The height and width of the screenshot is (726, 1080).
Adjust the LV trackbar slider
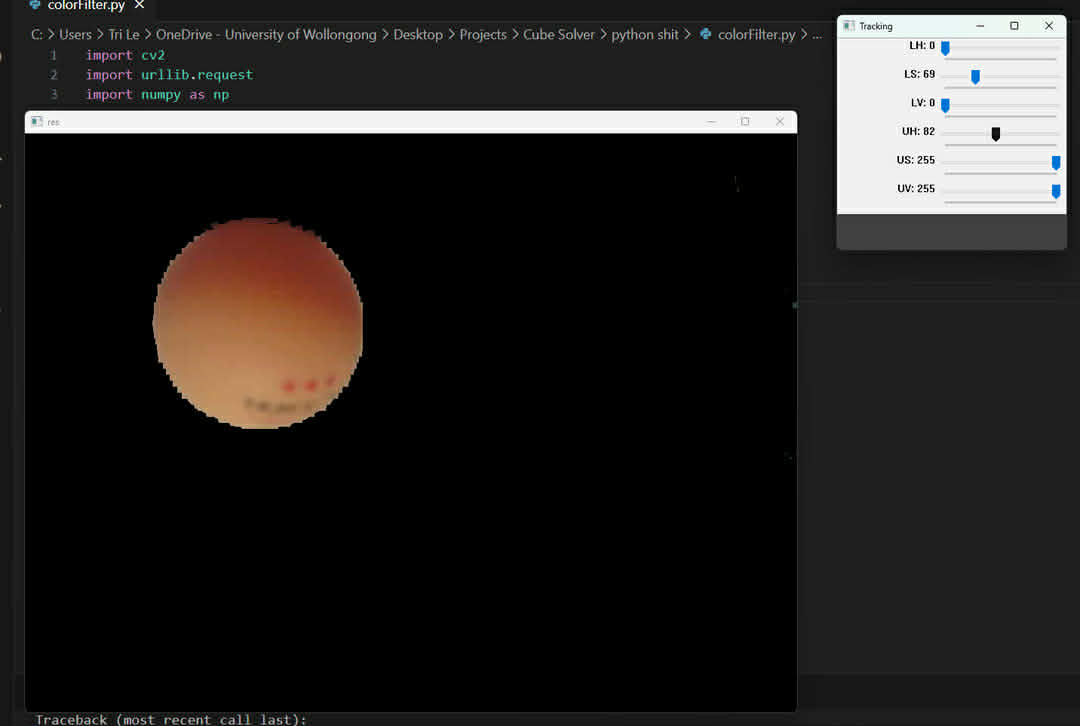point(945,103)
